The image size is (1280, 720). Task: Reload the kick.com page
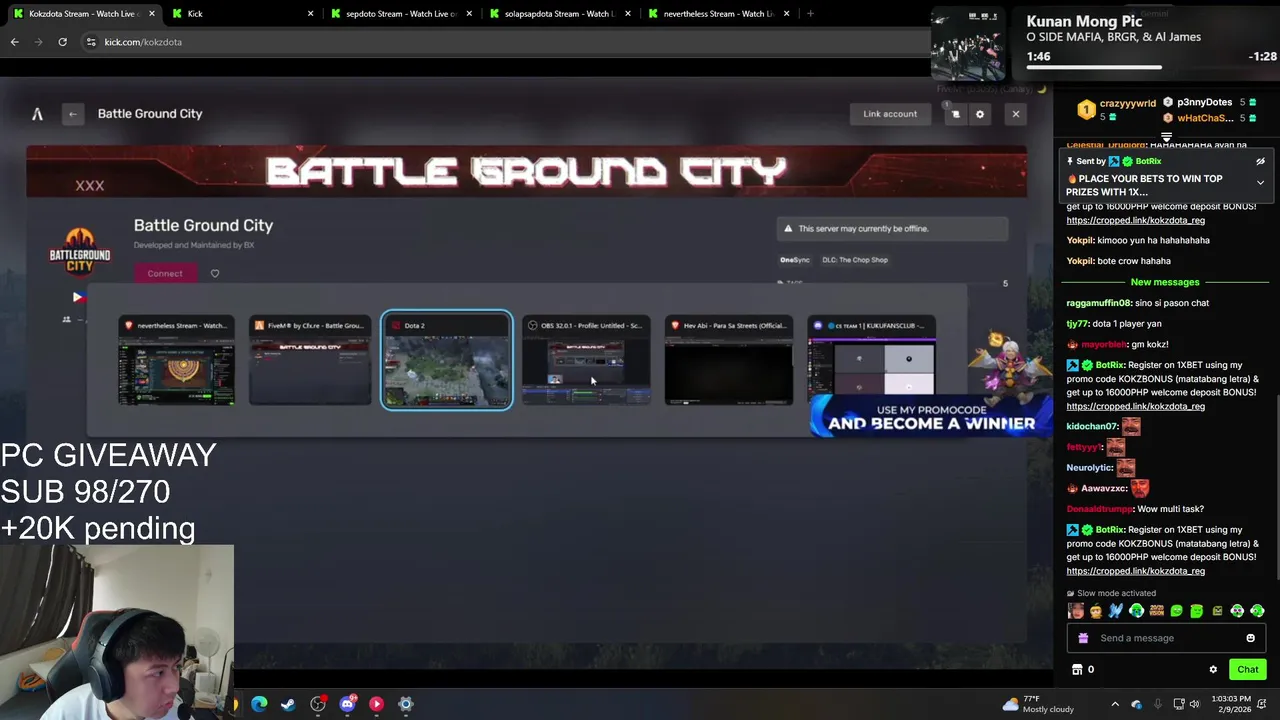coord(62,42)
